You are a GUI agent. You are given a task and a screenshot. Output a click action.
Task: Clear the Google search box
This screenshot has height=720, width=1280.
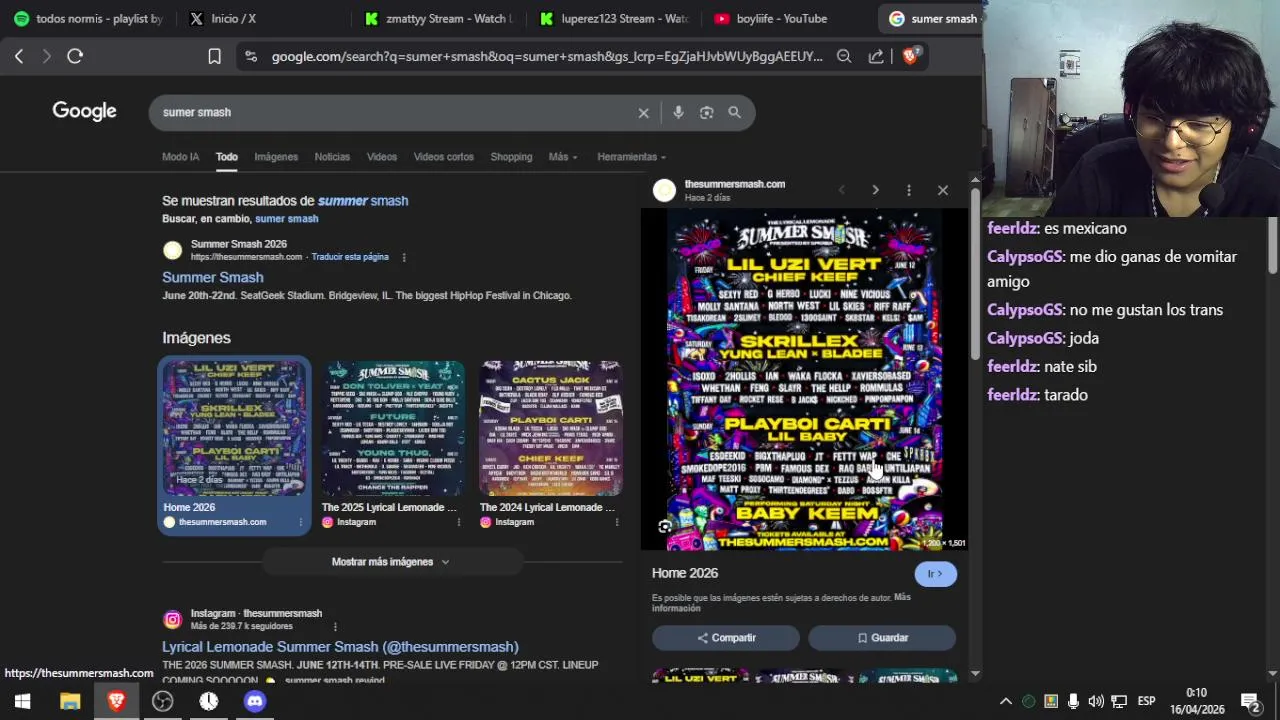644,113
